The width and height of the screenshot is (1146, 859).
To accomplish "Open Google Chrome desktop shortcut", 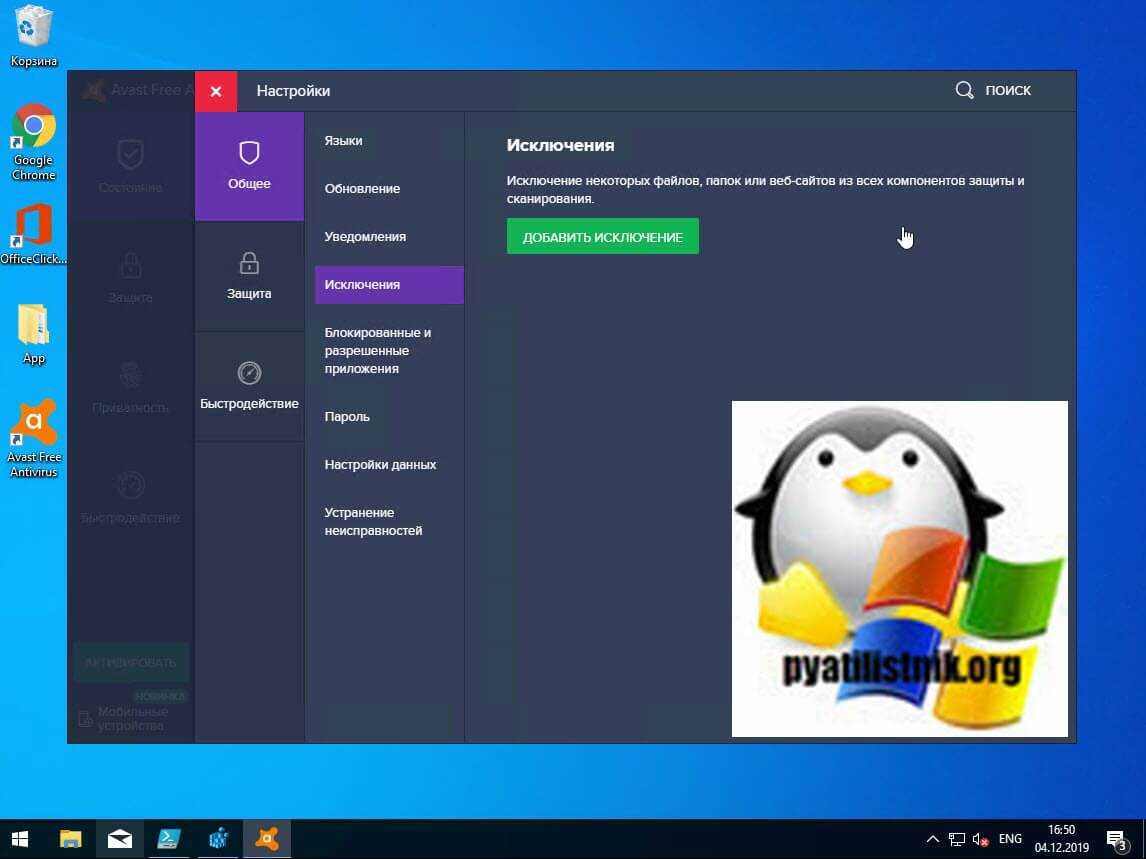I will click(x=34, y=140).
